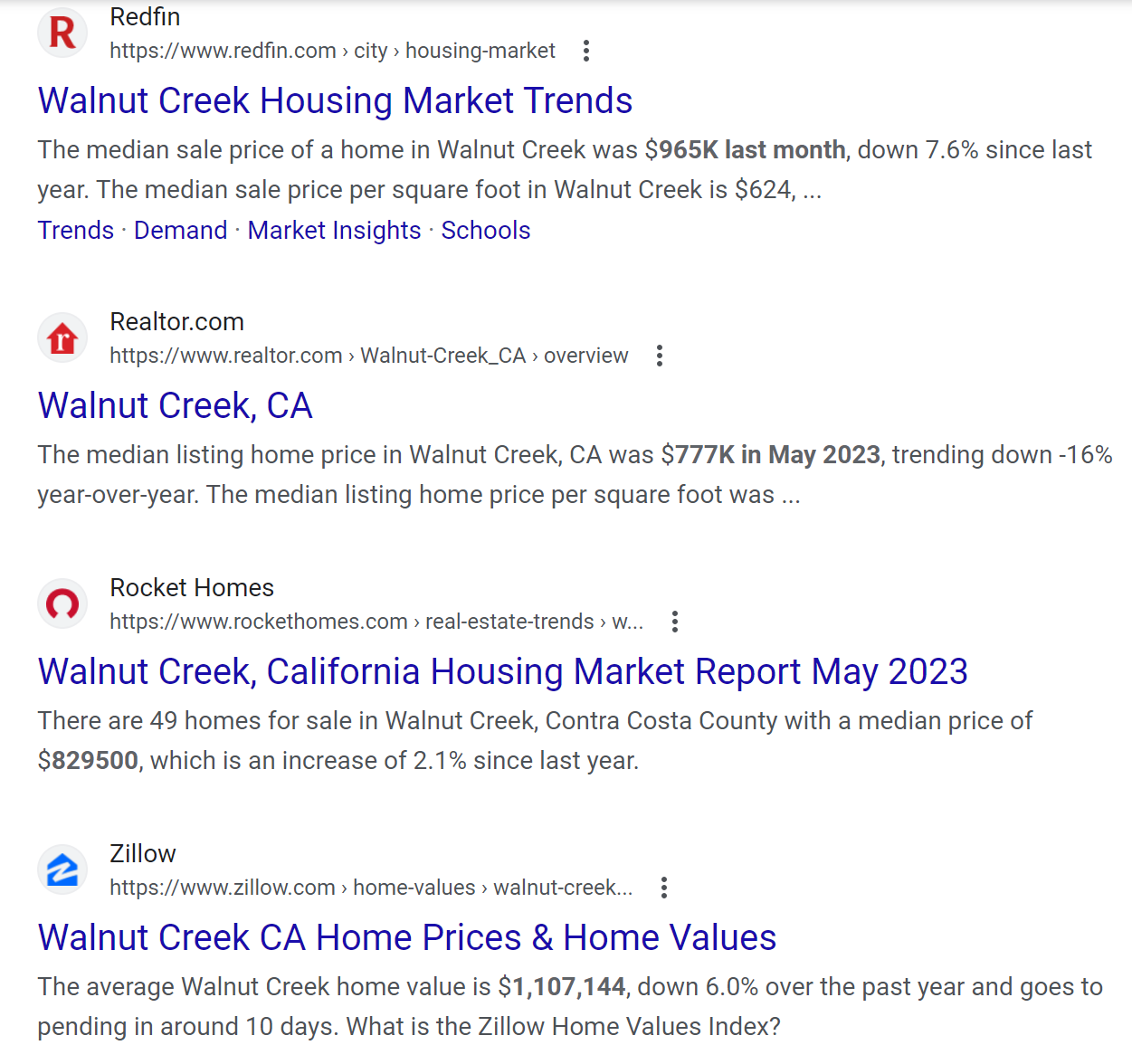Open the "Walnut Creek, CA" Realtor result
1132x1064 pixels.
tap(175, 405)
